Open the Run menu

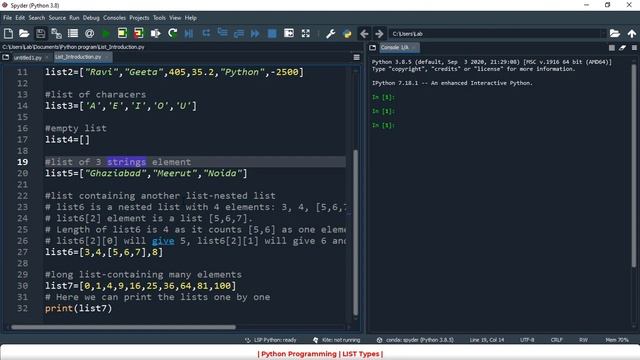74,18
